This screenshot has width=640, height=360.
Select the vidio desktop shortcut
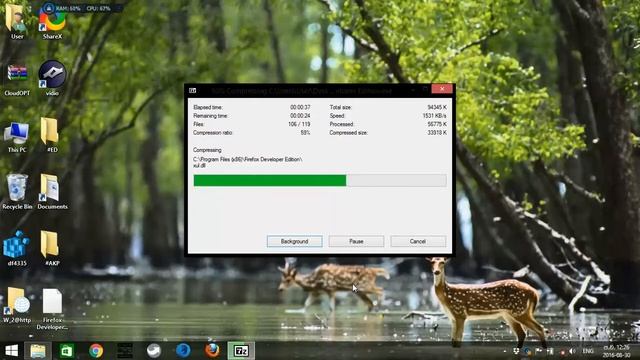point(52,78)
